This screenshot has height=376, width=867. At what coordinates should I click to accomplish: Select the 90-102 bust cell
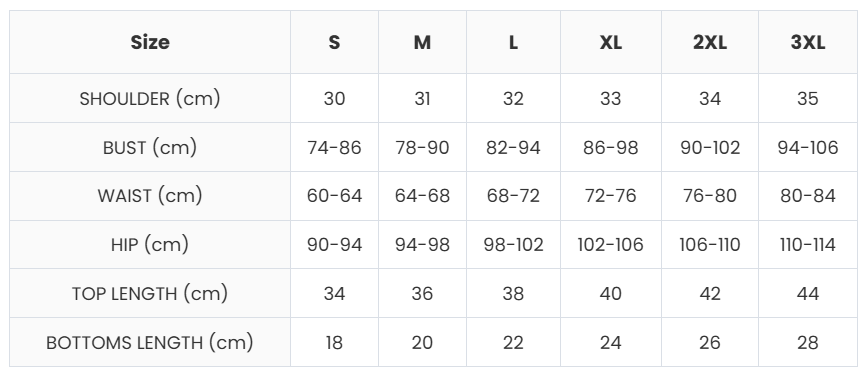pos(709,148)
